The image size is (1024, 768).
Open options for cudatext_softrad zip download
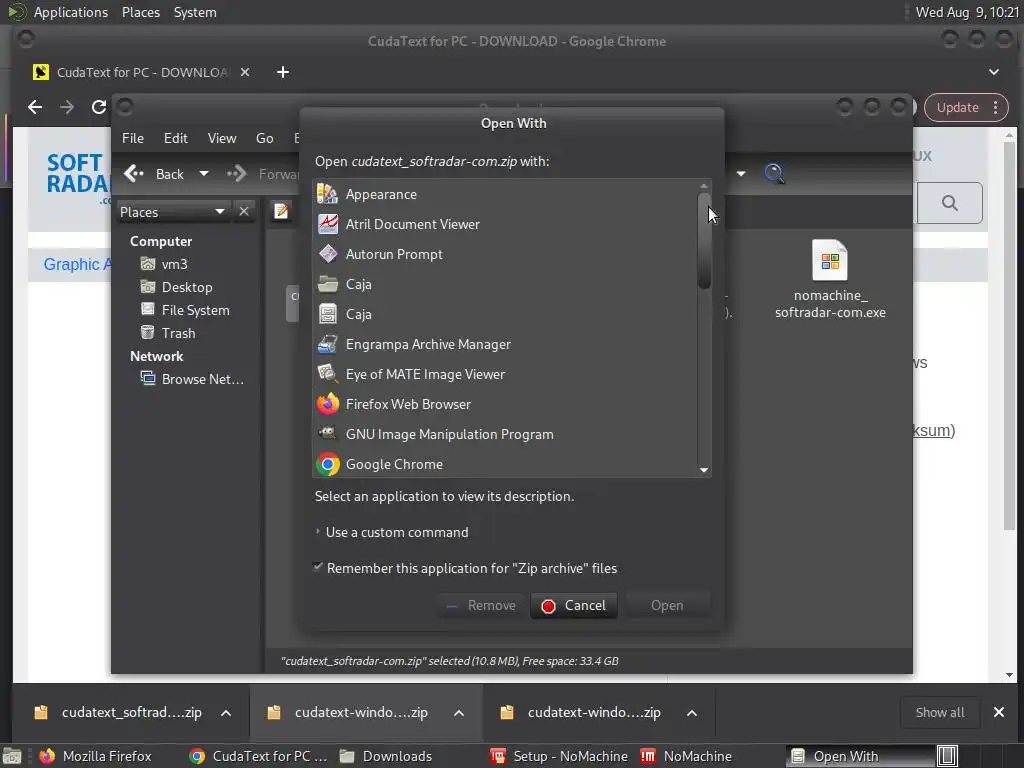[x=226, y=712]
